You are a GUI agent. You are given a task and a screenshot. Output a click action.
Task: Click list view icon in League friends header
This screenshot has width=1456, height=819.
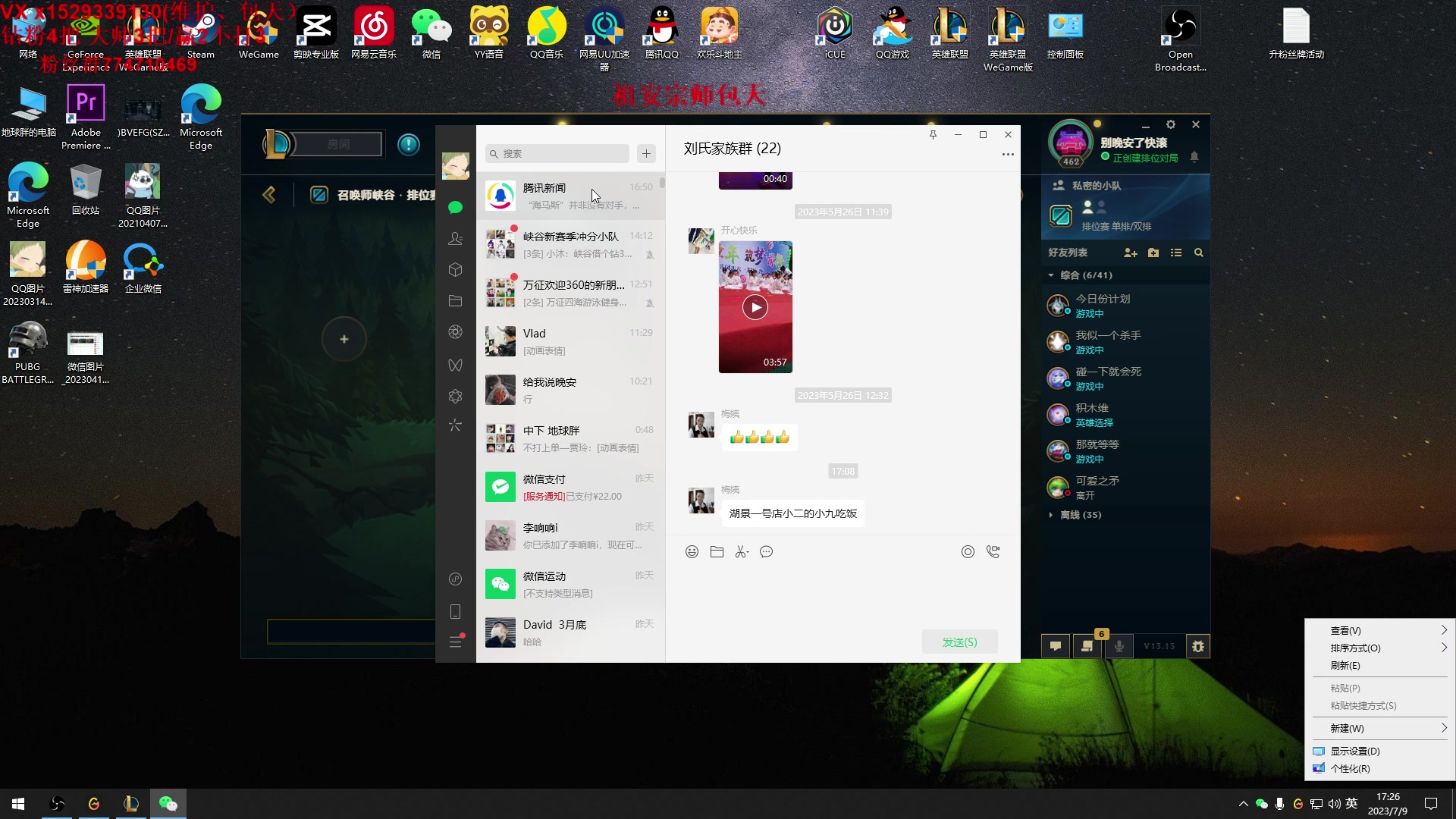(x=1176, y=253)
